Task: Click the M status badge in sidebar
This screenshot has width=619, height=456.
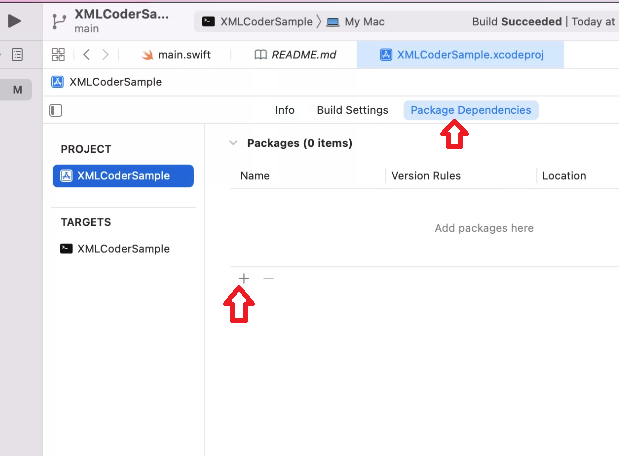Action: point(16,90)
